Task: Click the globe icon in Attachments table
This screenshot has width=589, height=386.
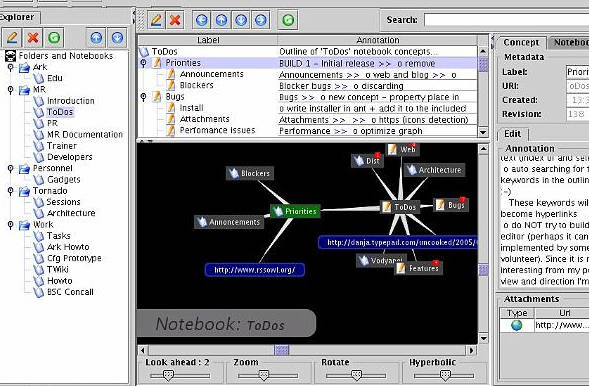Action: [x=517, y=325]
